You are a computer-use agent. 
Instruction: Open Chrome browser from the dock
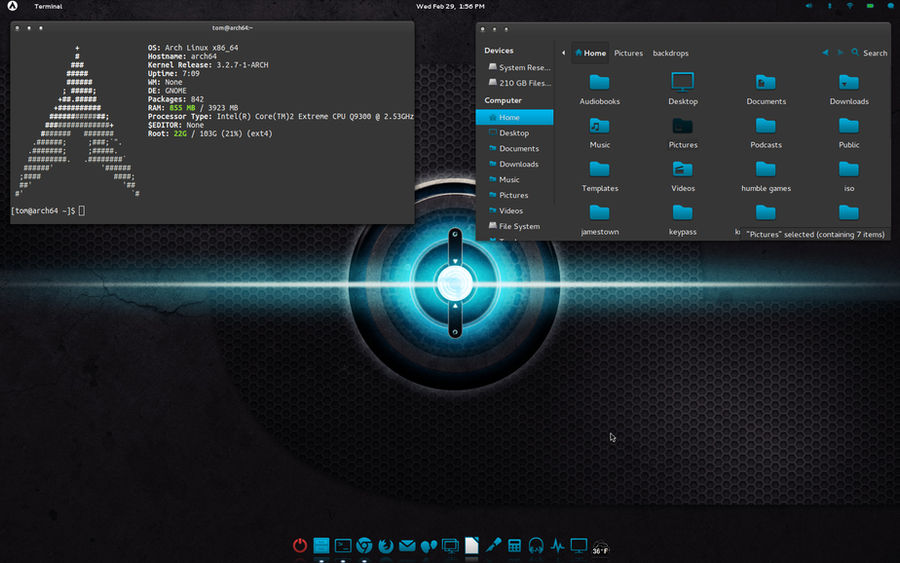tap(364, 545)
